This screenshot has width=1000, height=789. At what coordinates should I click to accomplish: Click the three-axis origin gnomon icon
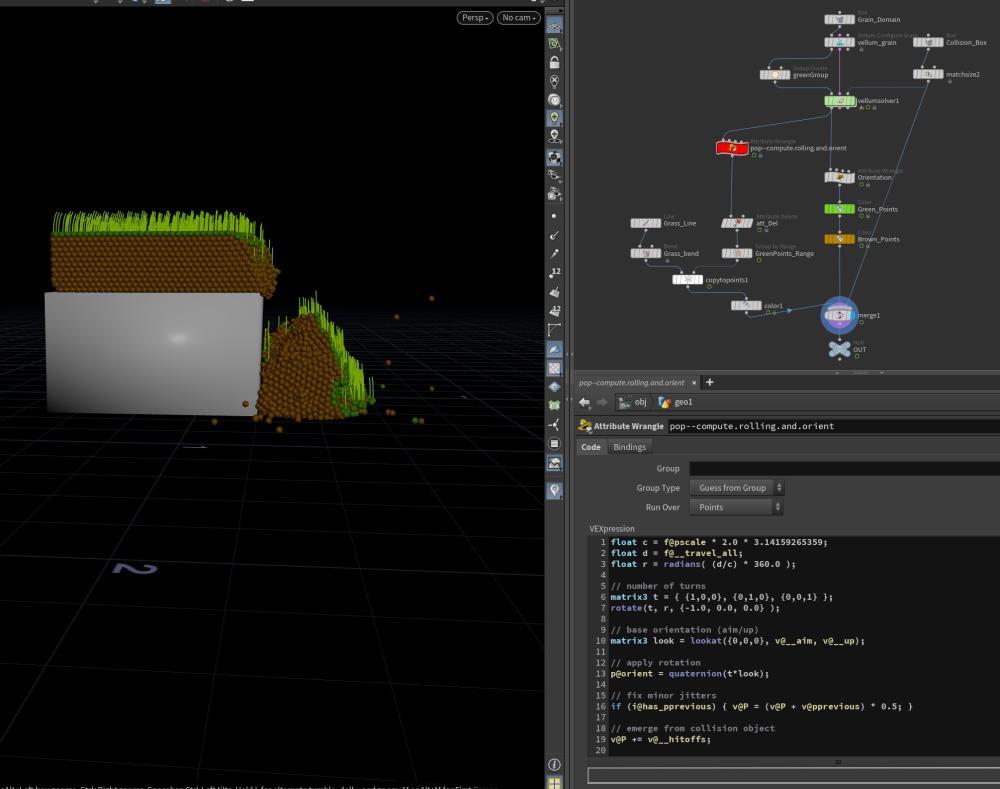click(554, 425)
